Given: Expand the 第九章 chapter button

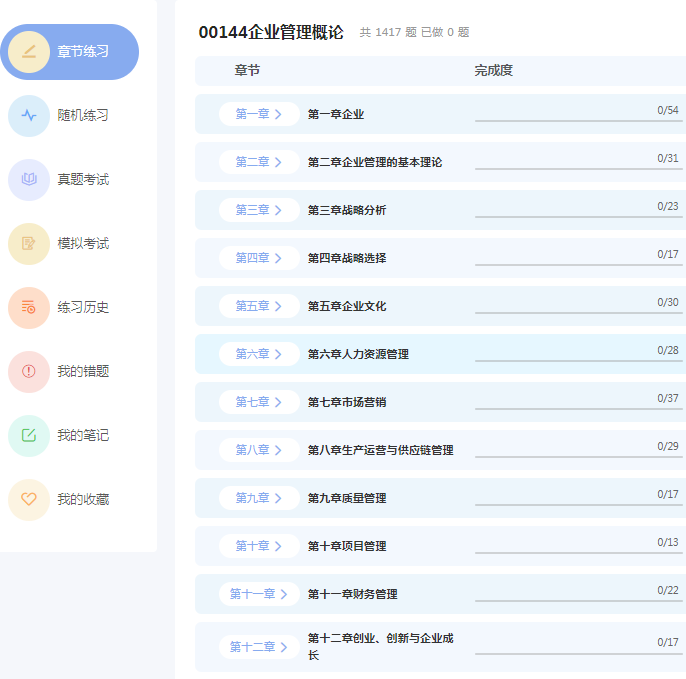Looking at the screenshot, I should point(259,498).
